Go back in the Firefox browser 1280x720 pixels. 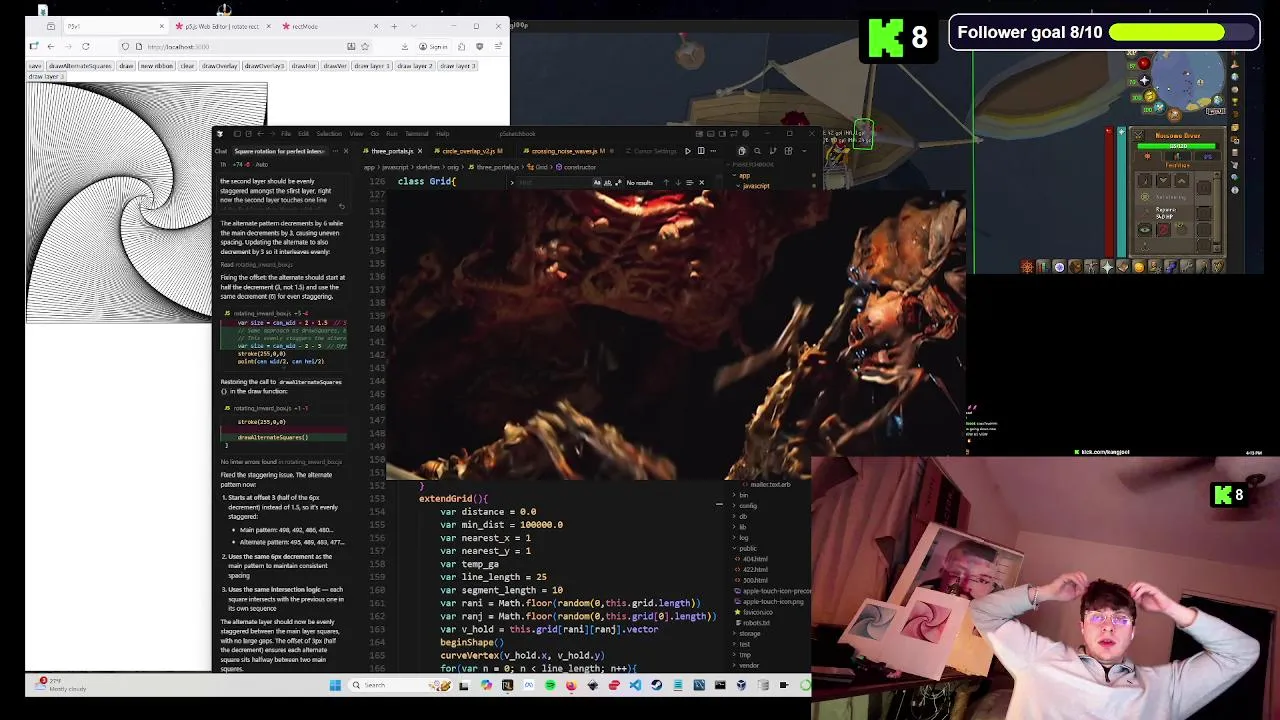point(50,46)
